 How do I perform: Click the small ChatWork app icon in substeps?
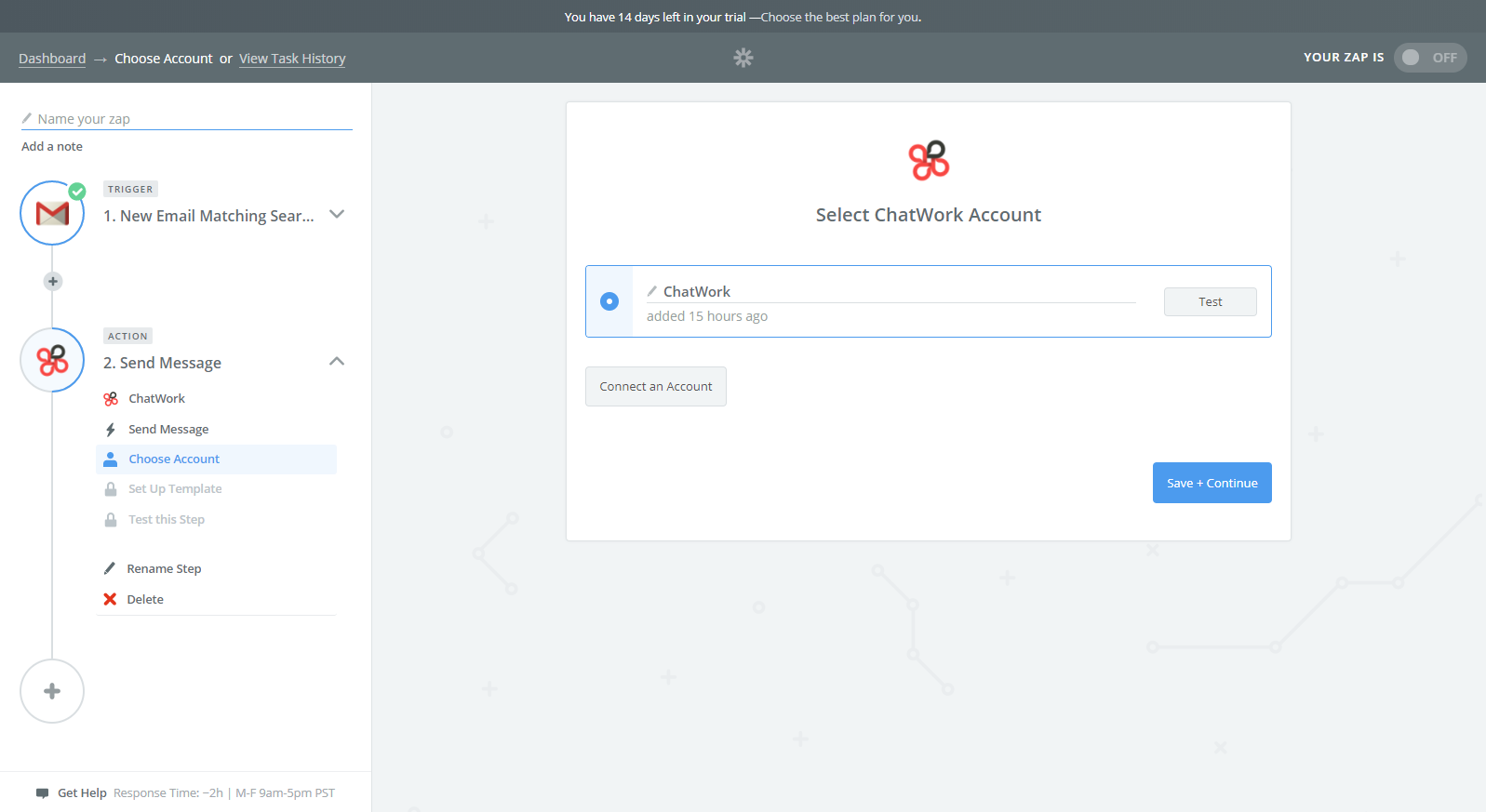click(x=111, y=399)
